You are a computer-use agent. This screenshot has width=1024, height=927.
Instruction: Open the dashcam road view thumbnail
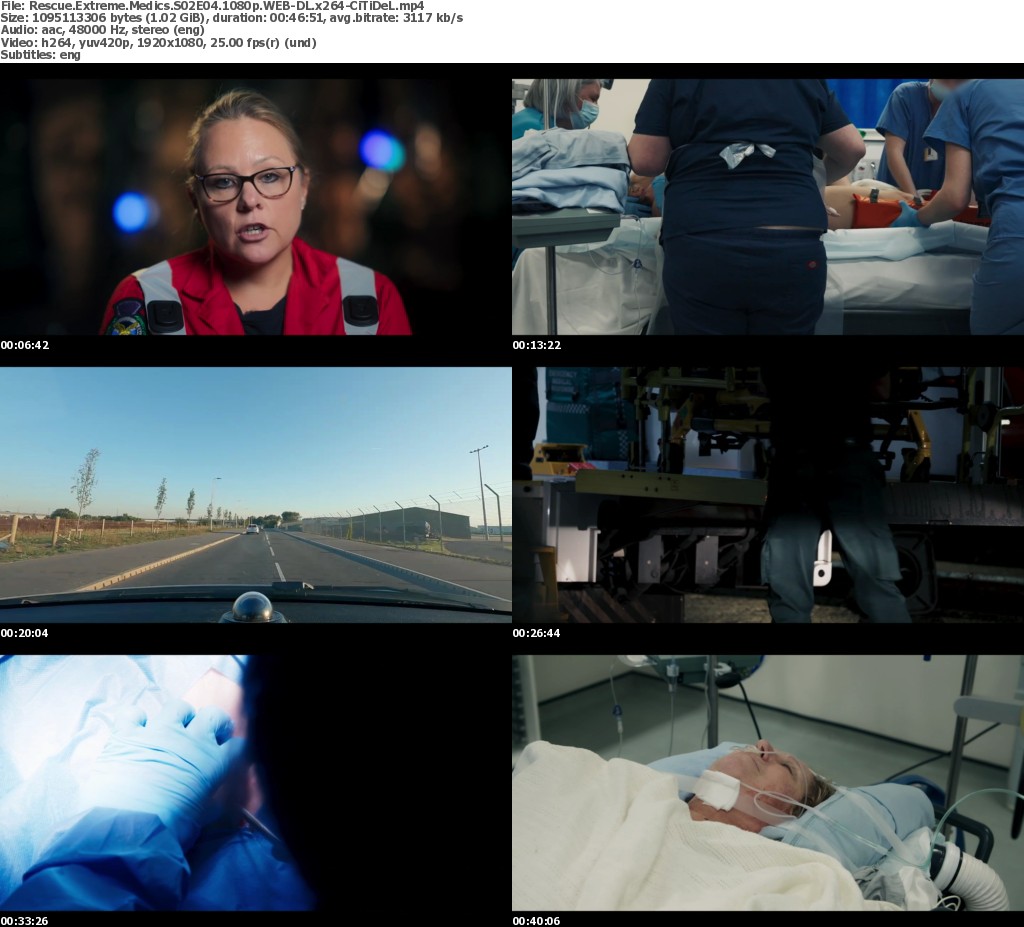(x=256, y=495)
